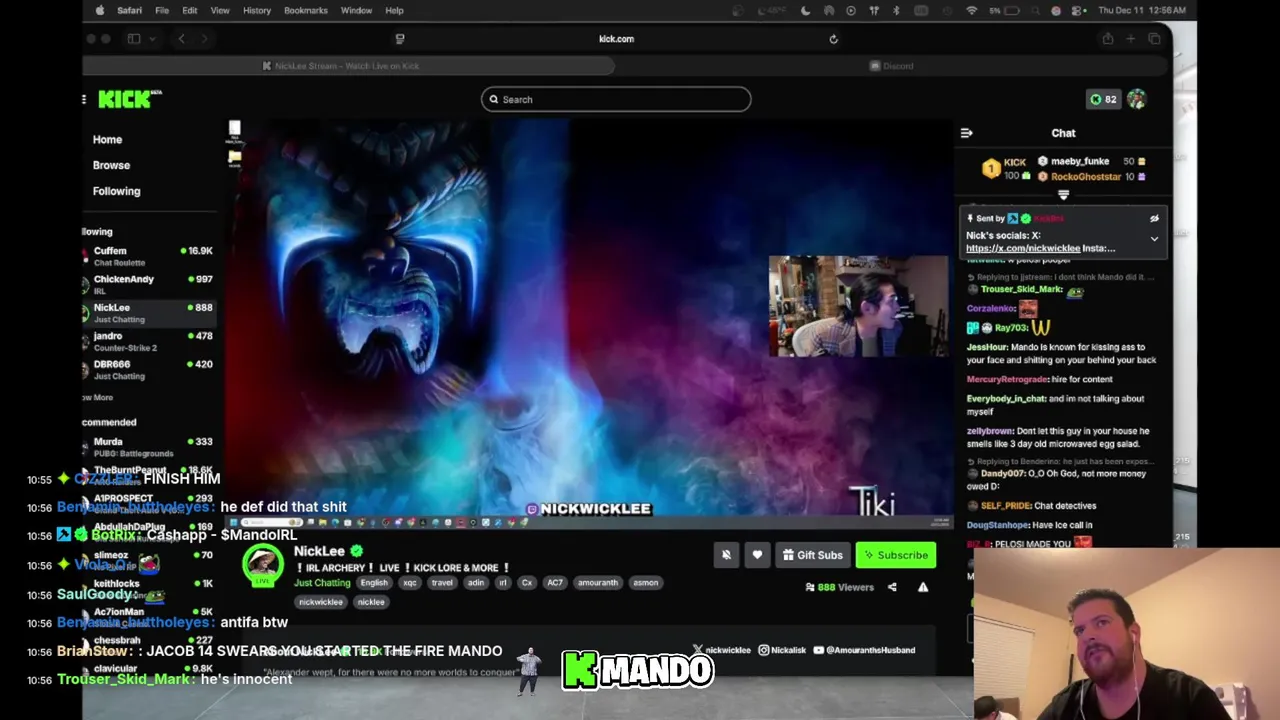Click the Kick logo in the header
The image size is (1280, 720).
coord(129,99)
